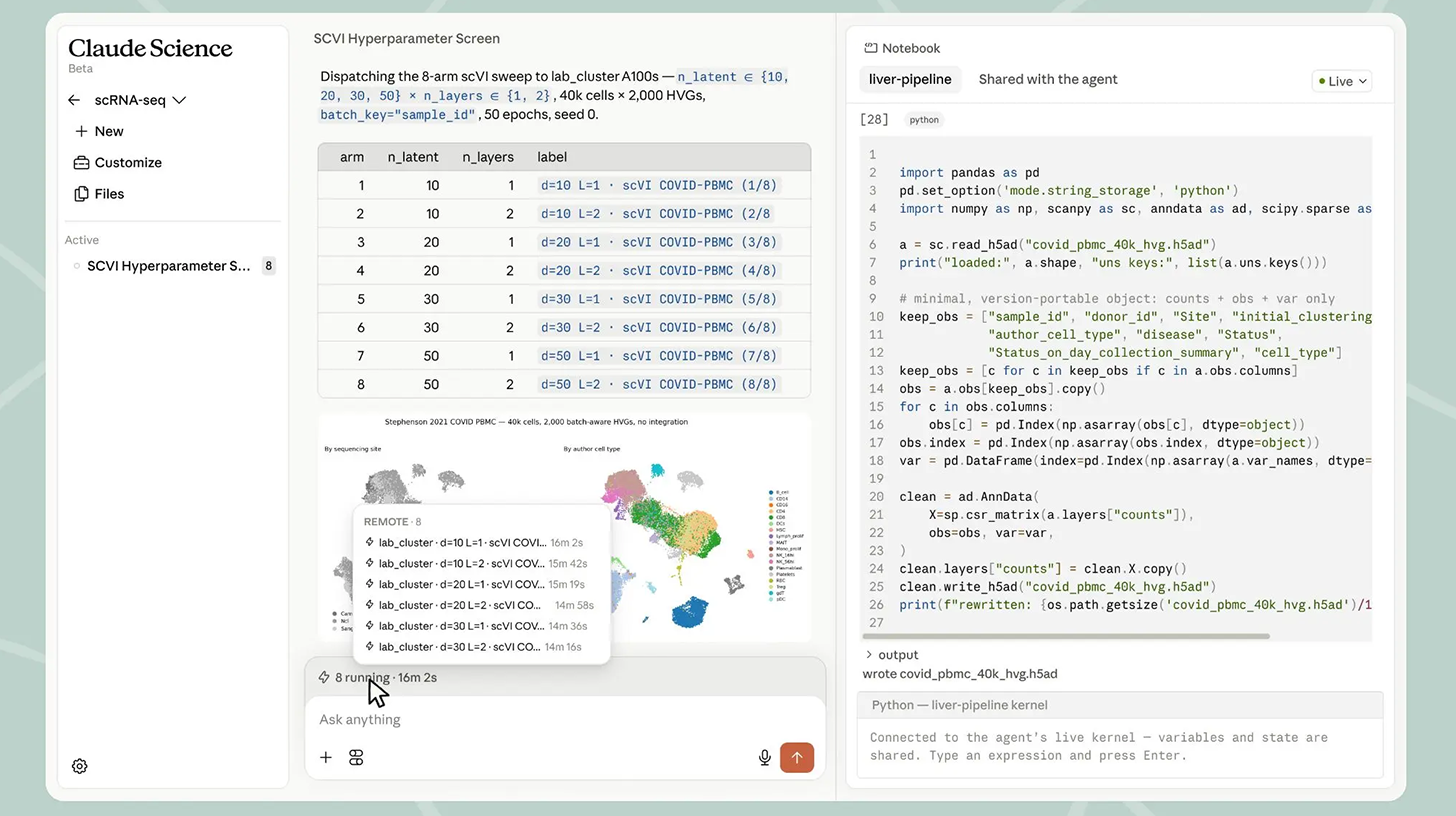Expand the output section chevron

[x=868, y=655]
